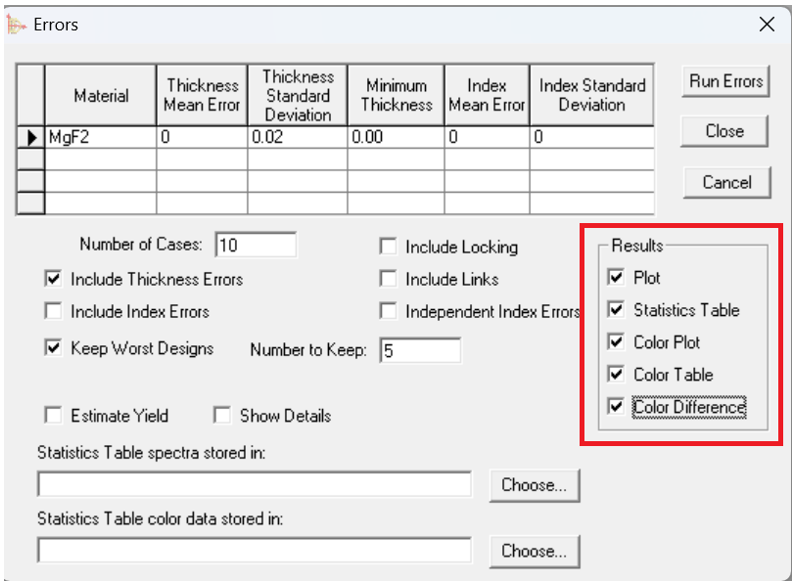
Task: Click the Number to Keep field
Action: click(420, 350)
